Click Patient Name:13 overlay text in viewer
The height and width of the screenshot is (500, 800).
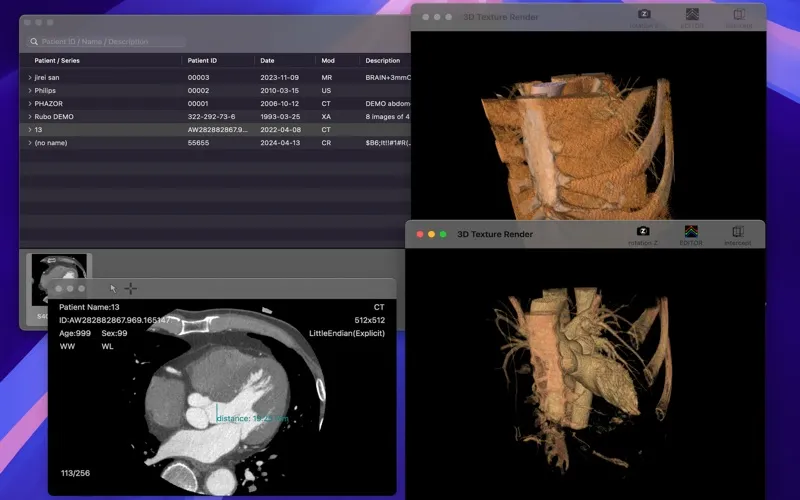[89, 307]
